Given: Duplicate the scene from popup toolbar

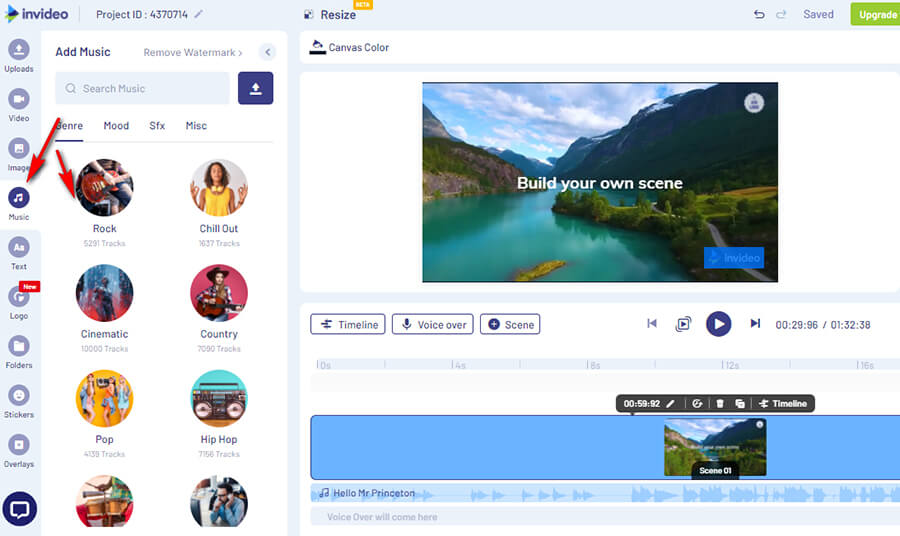Looking at the screenshot, I should tap(740, 404).
